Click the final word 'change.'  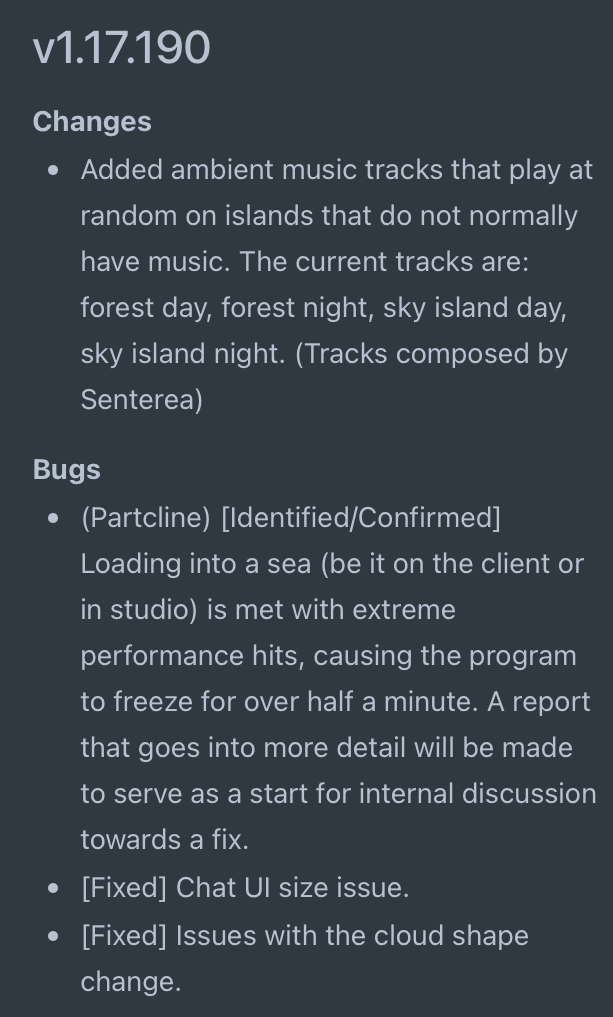131,981
